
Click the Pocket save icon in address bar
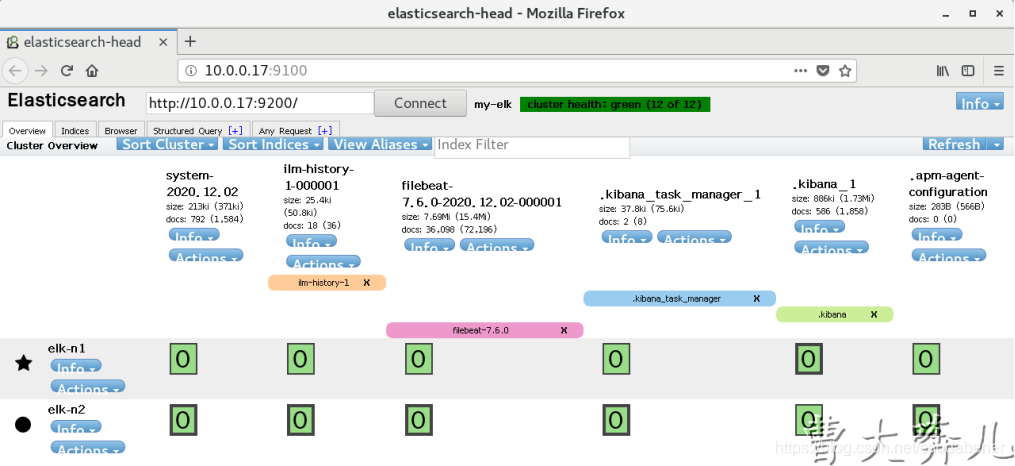coord(823,71)
